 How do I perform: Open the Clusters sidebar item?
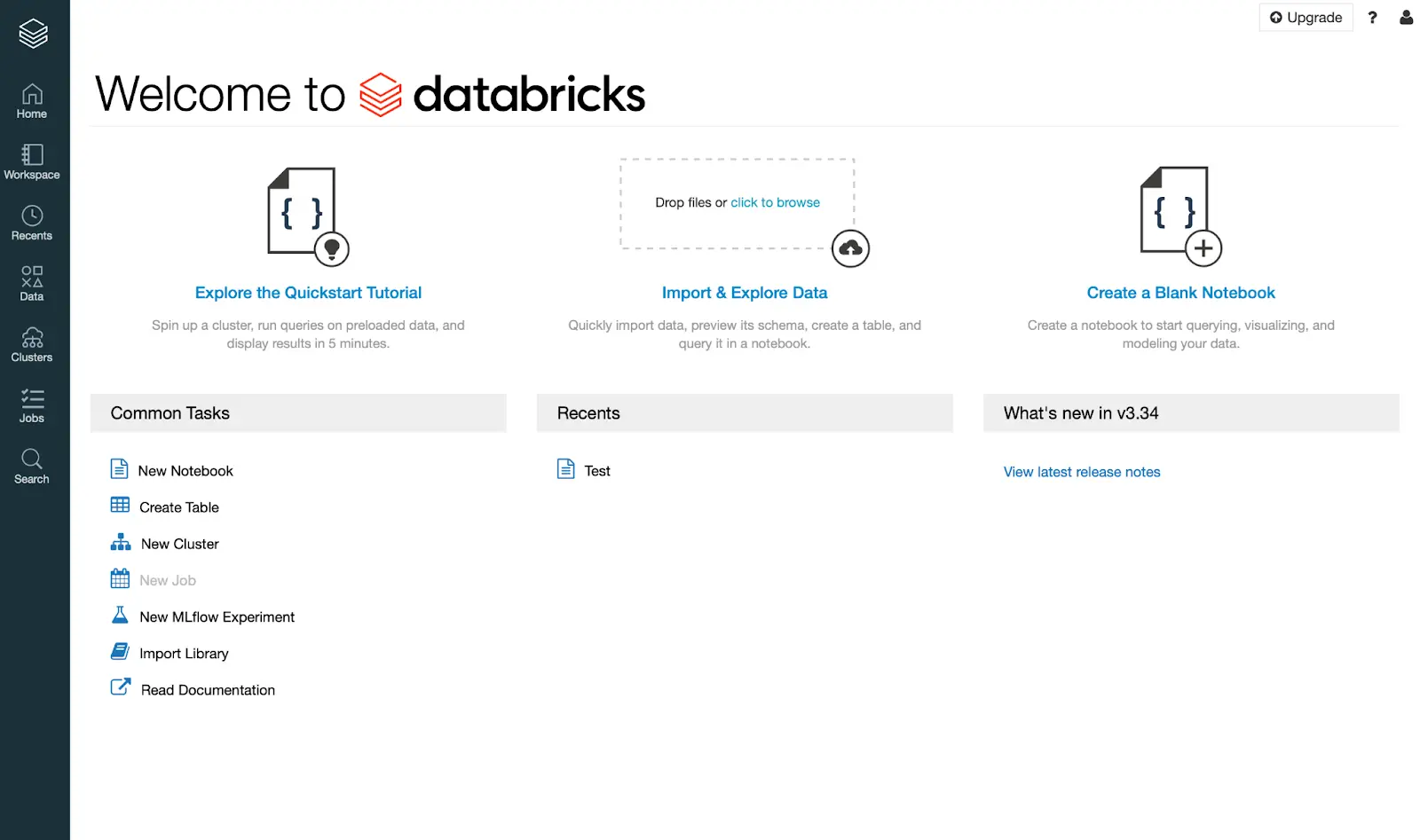(x=32, y=345)
